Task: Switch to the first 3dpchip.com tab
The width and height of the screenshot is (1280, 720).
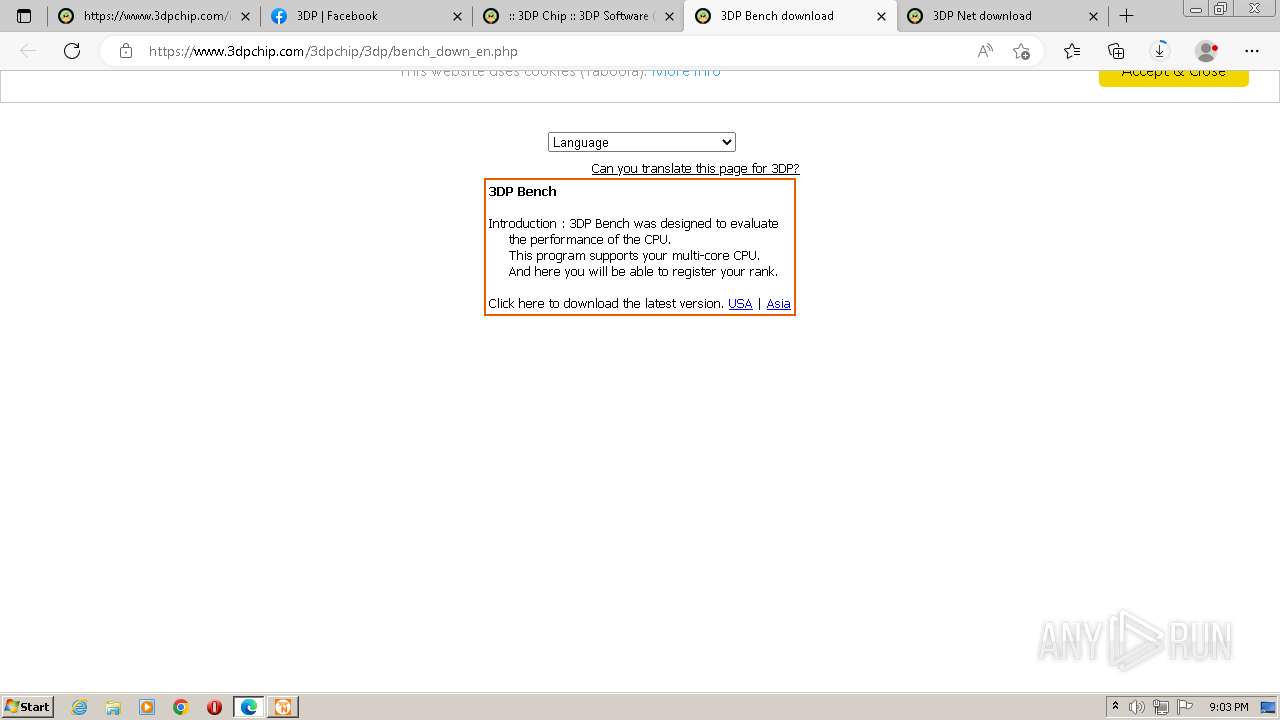Action: pos(153,16)
